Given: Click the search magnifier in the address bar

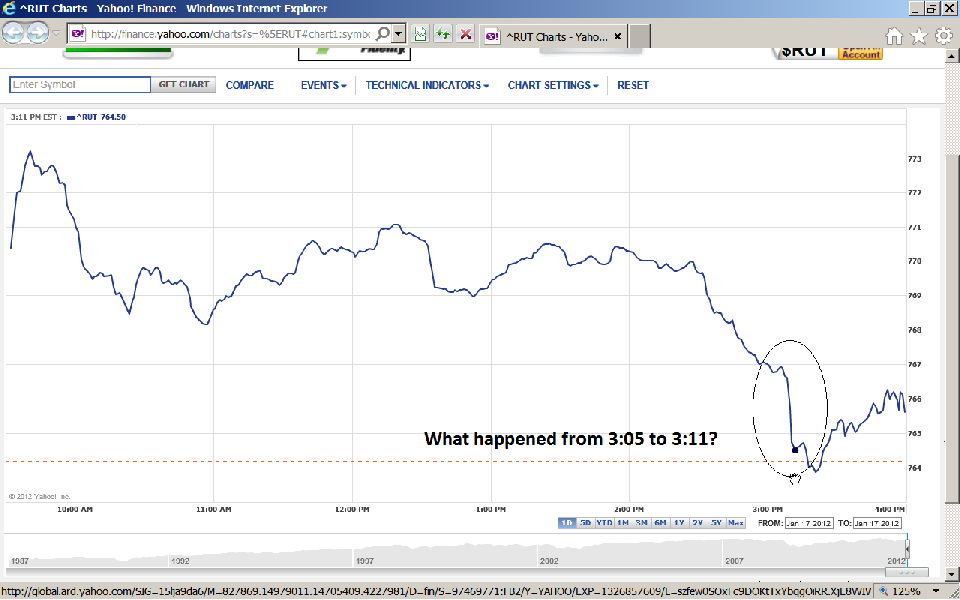Looking at the screenshot, I should pos(382,34).
